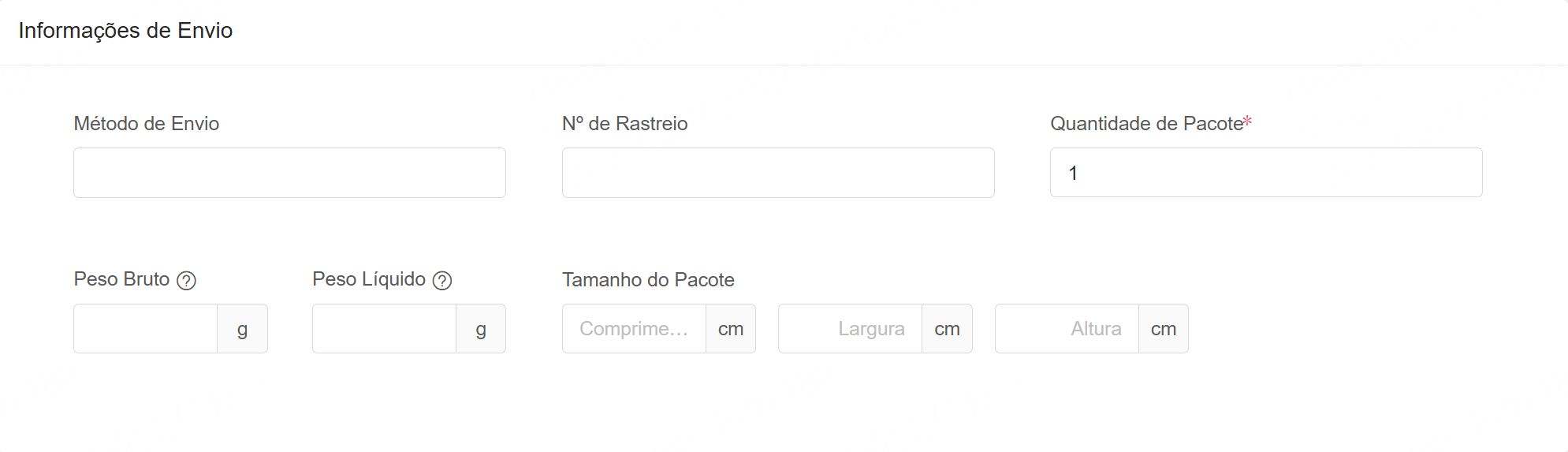The height and width of the screenshot is (452, 1568).
Task: Click the Informações de Envio section heading
Action: point(125,31)
